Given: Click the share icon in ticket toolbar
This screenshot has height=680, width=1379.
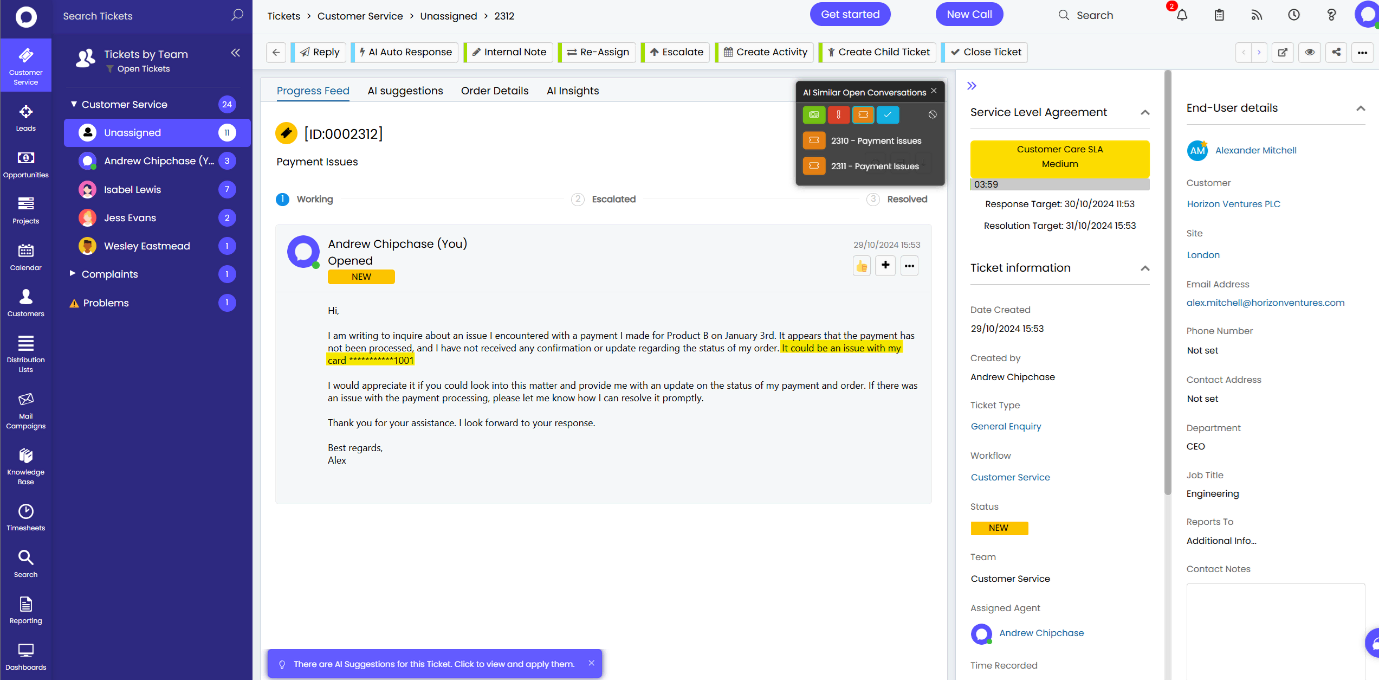Looking at the screenshot, I should click(x=1336, y=52).
